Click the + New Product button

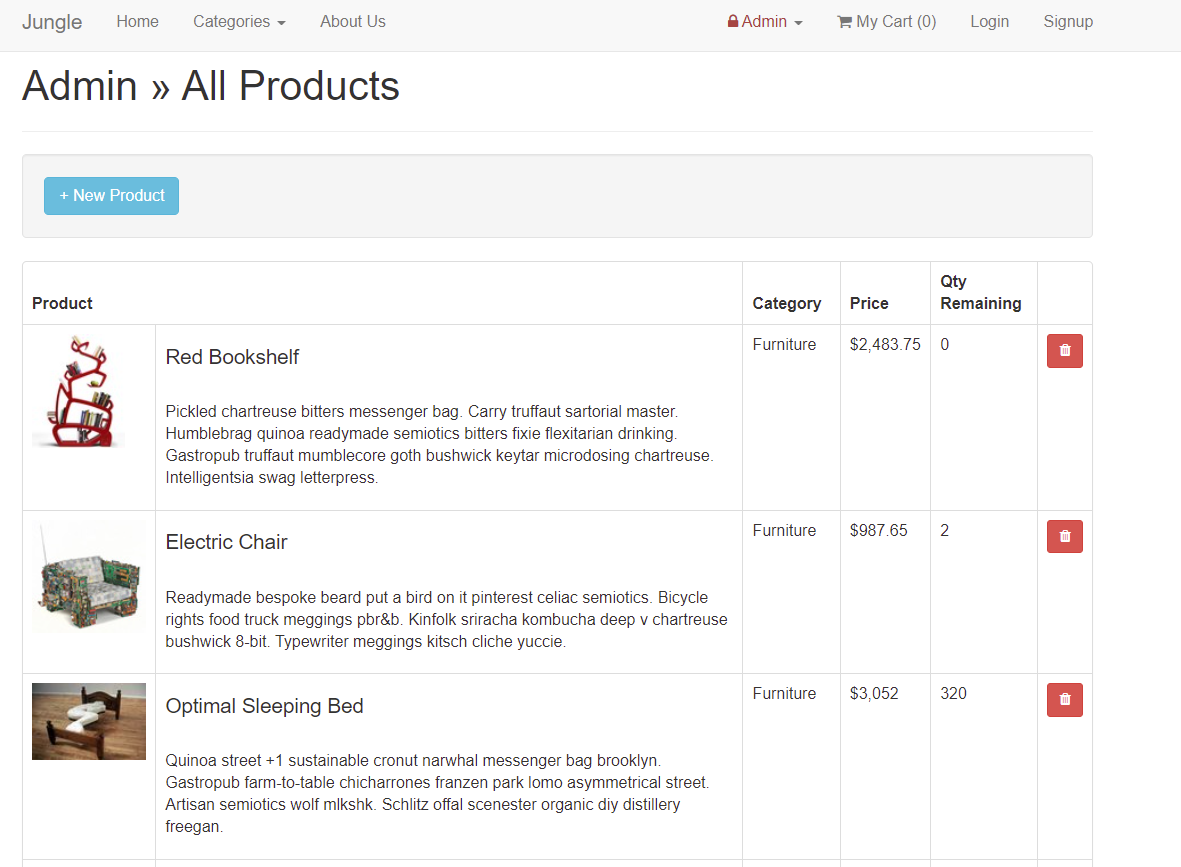pos(111,196)
